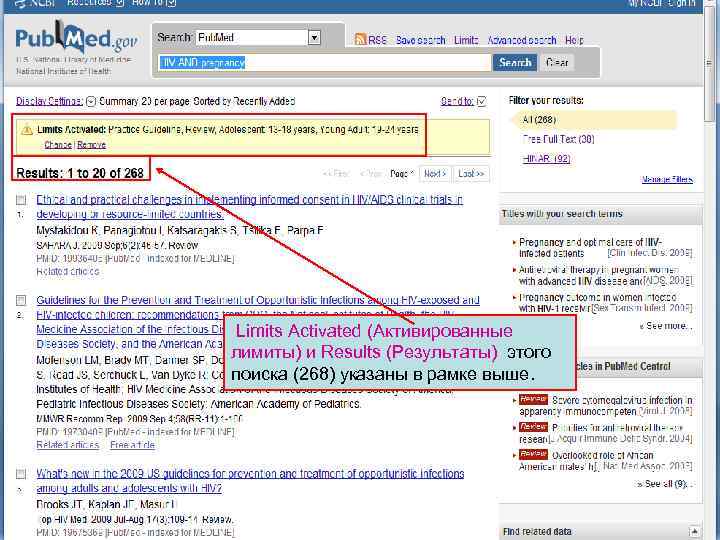Click author list Brooks JT, Kaplan JE, Masur H
The height and width of the screenshot is (540, 720).
click(x=106, y=504)
